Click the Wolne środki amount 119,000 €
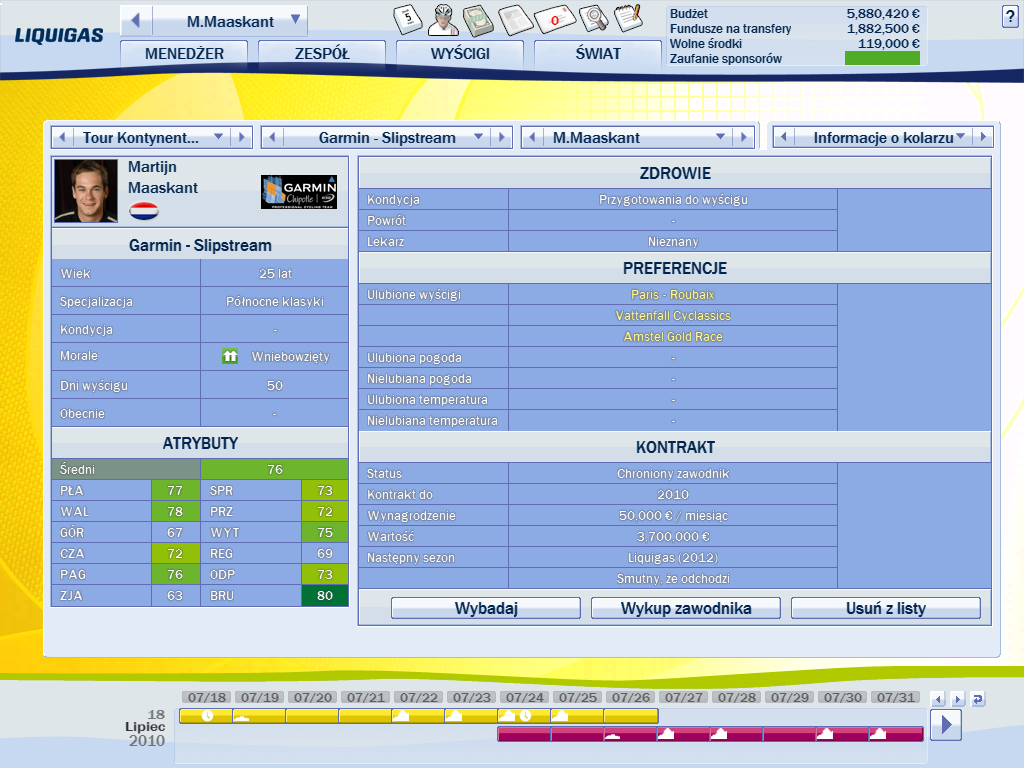 888,43
